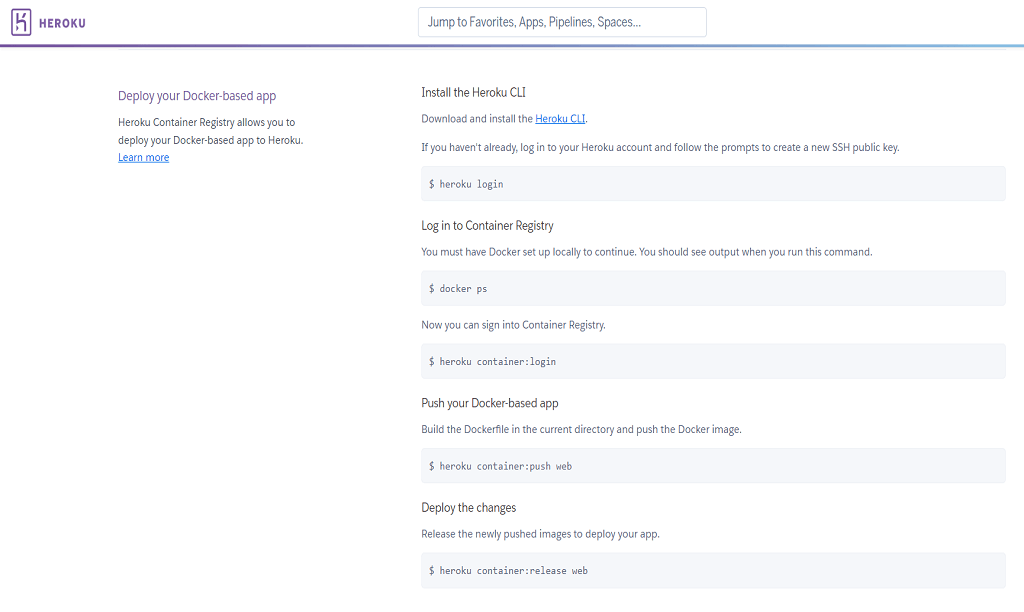Click the 'Install the Heroku CLI' heading
The image size is (1024, 612).
click(x=473, y=93)
